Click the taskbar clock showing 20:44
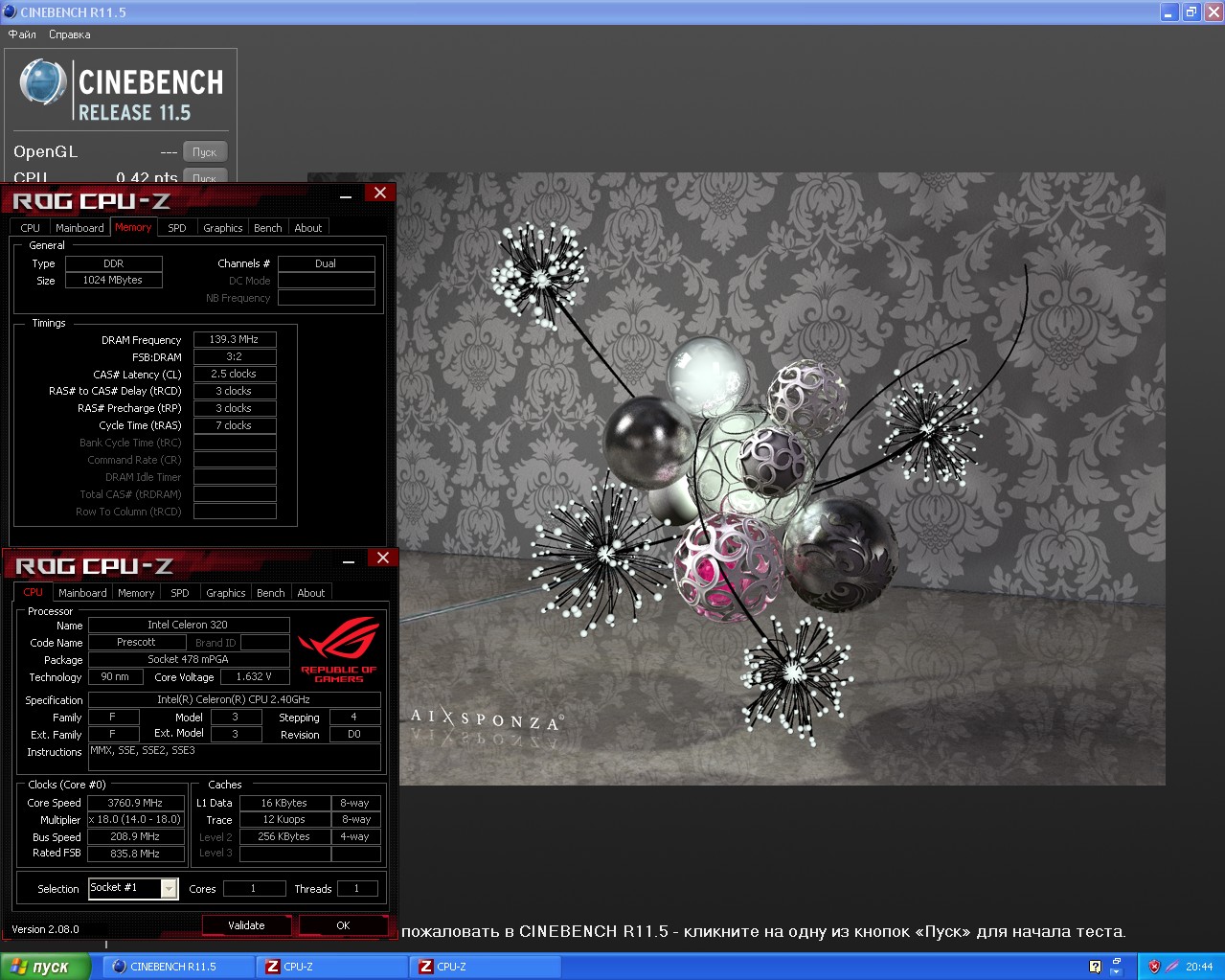Screen dimensions: 1225x980 pyautogui.click(x=1199, y=967)
